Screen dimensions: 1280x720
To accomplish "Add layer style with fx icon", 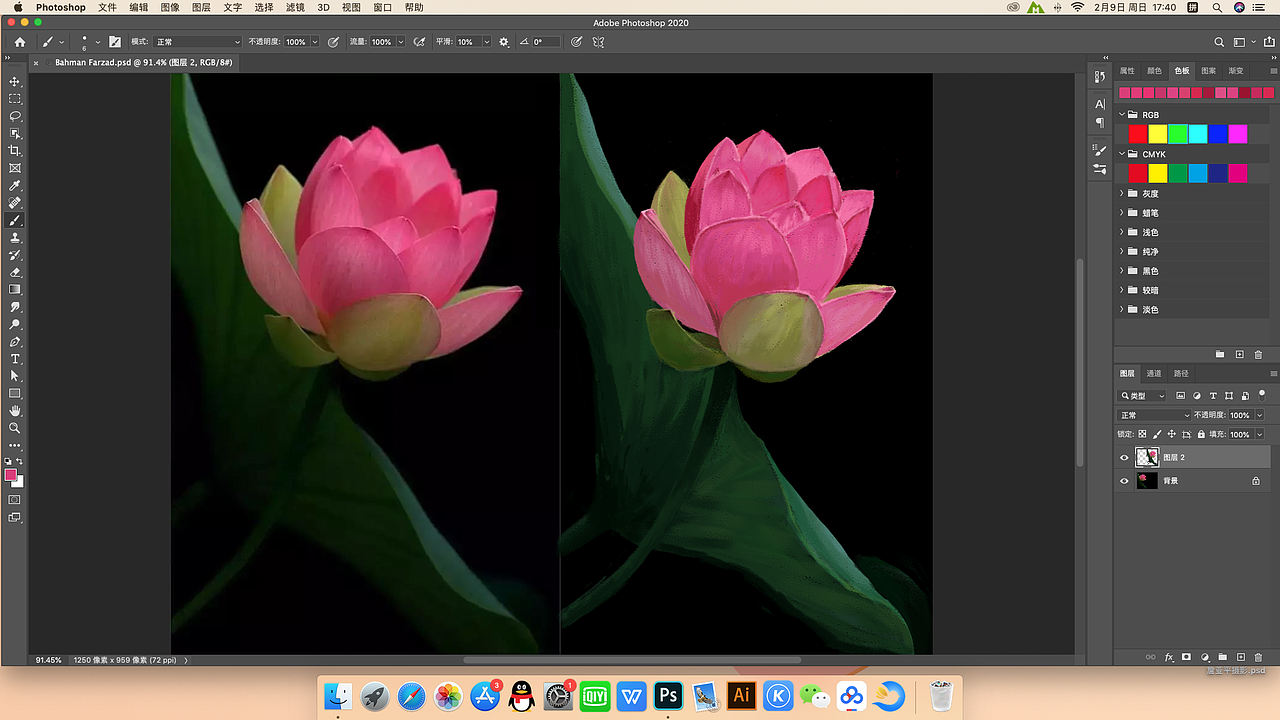I will click(1168, 657).
